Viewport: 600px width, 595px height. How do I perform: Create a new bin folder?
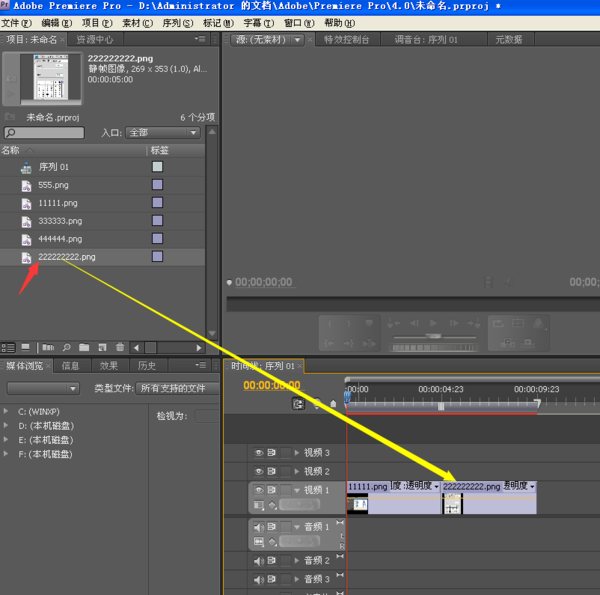click(x=84, y=347)
